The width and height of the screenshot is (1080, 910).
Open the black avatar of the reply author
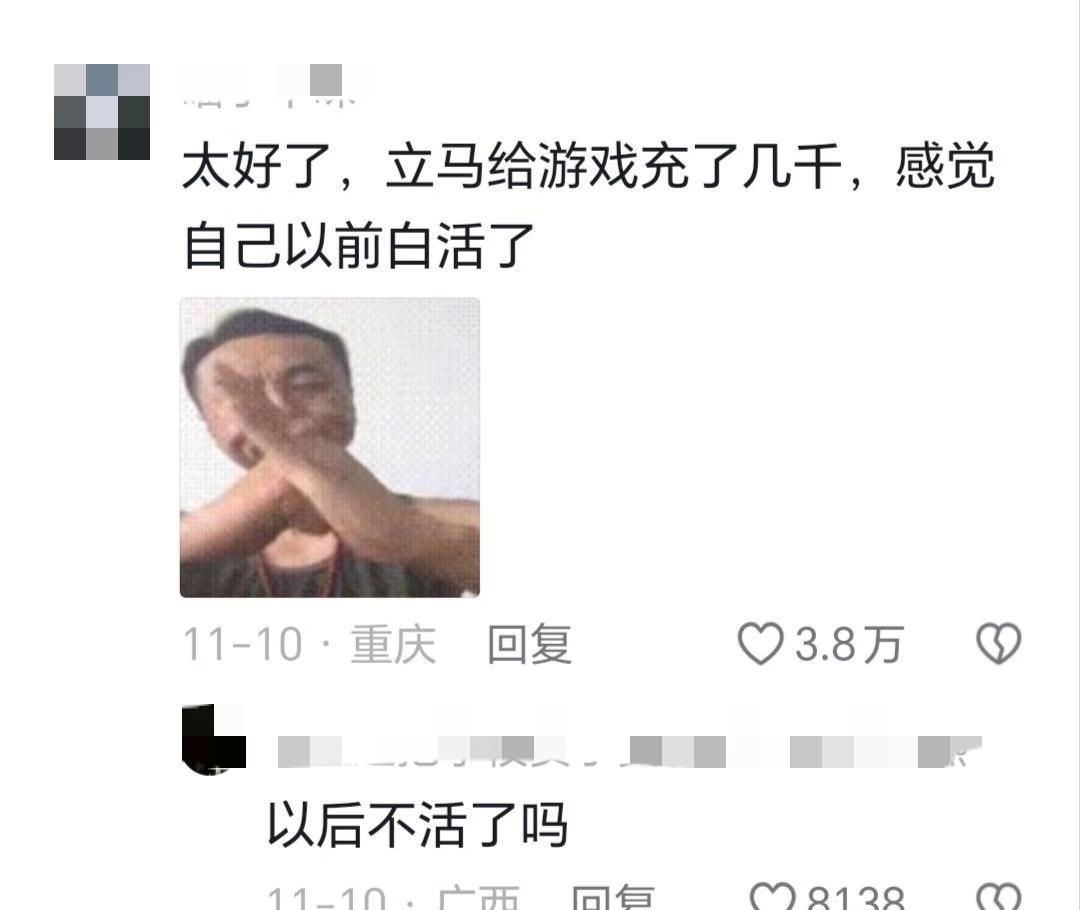click(x=214, y=738)
